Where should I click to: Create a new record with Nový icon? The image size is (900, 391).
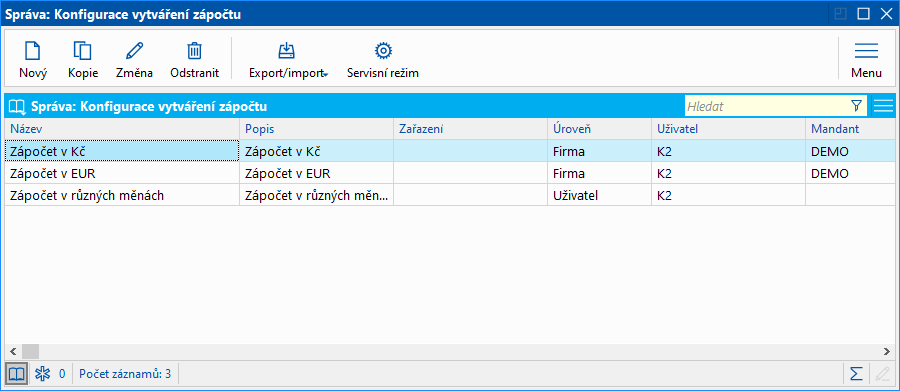click(x=33, y=52)
